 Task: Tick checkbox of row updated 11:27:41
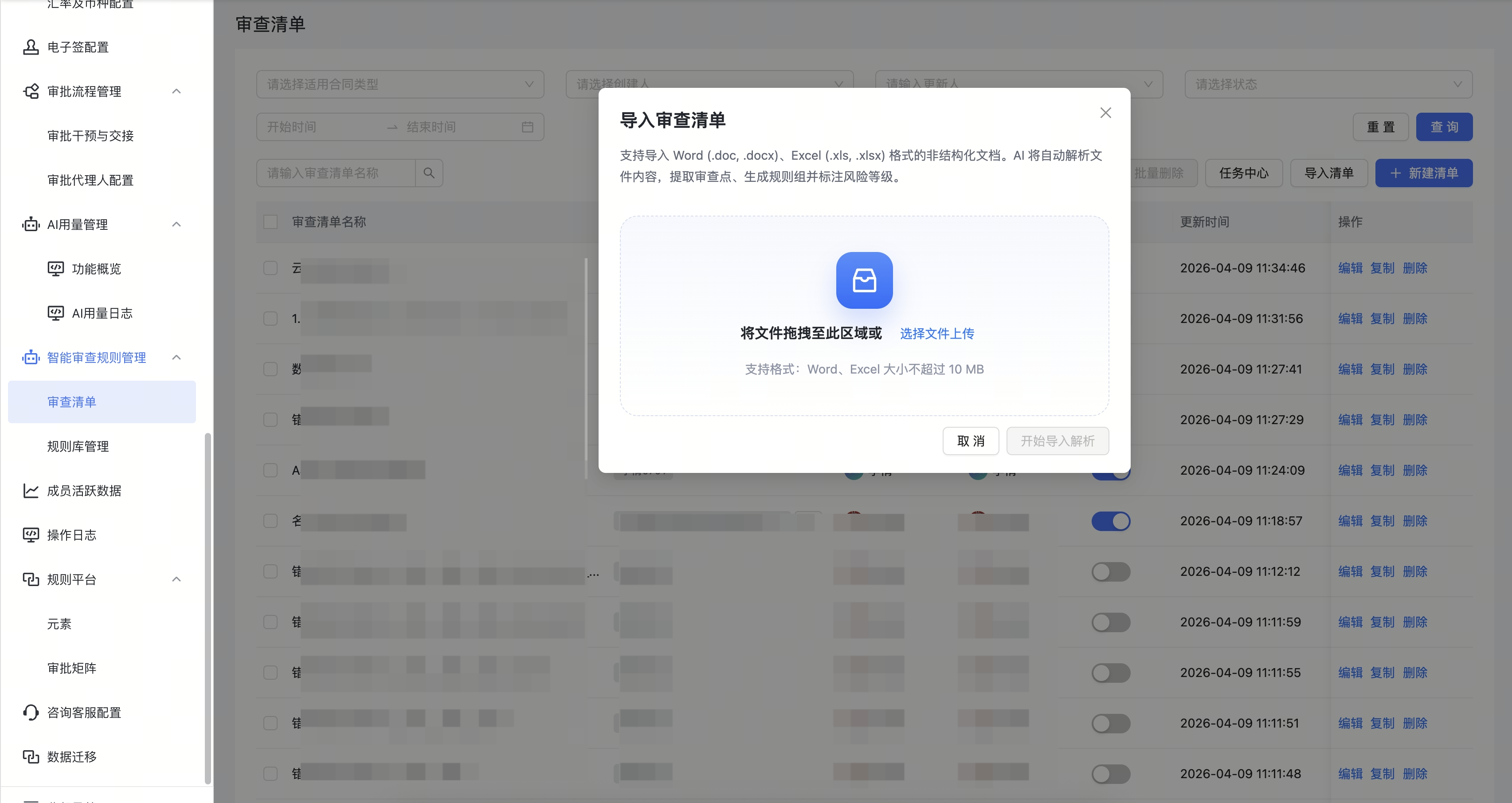pos(270,369)
